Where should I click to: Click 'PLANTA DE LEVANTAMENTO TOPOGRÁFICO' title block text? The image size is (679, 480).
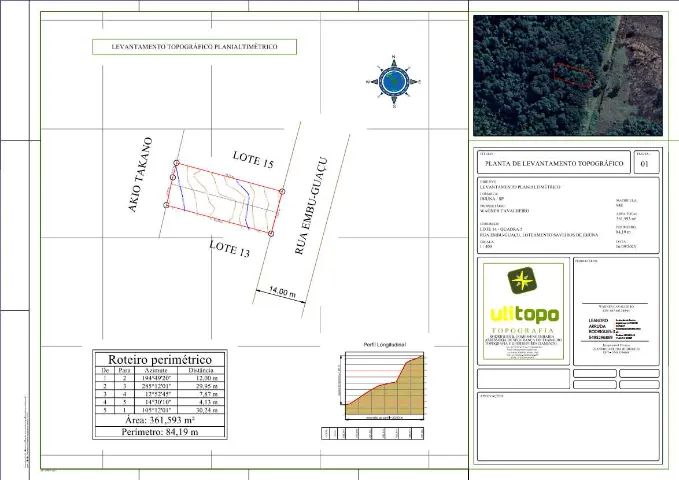(554, 164)
